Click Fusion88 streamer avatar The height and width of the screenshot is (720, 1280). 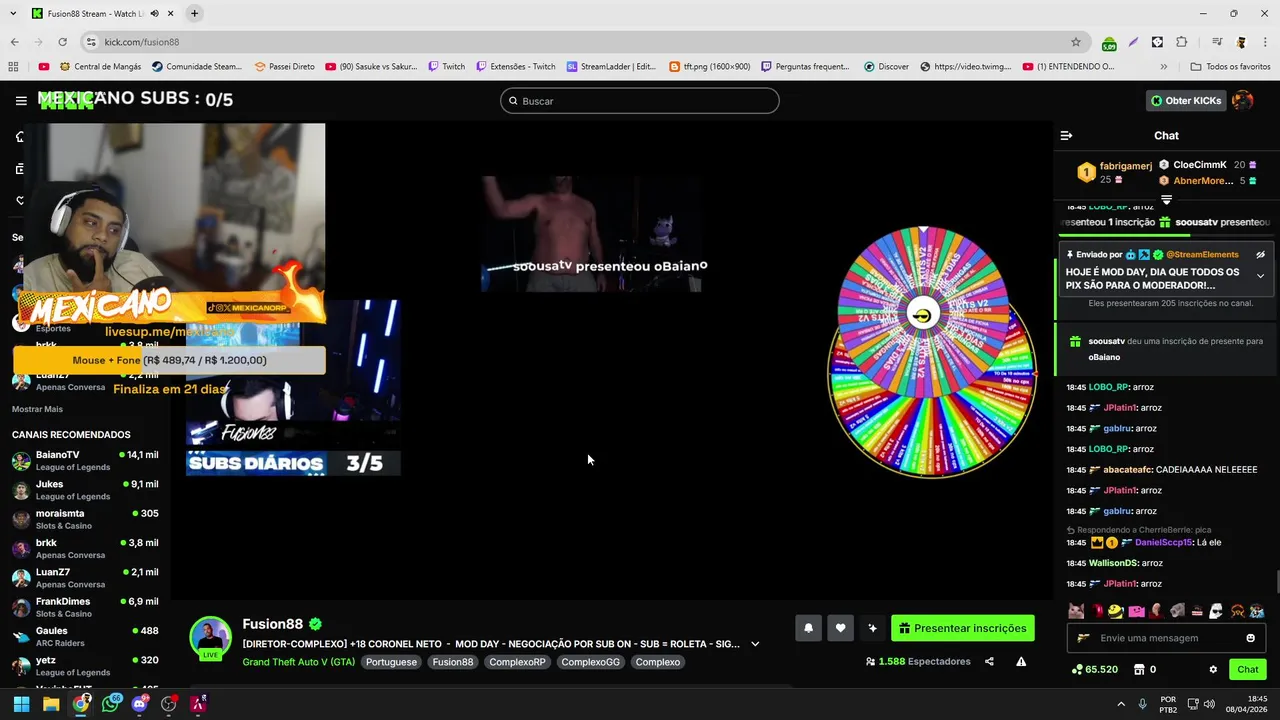(x=210, y=638)
